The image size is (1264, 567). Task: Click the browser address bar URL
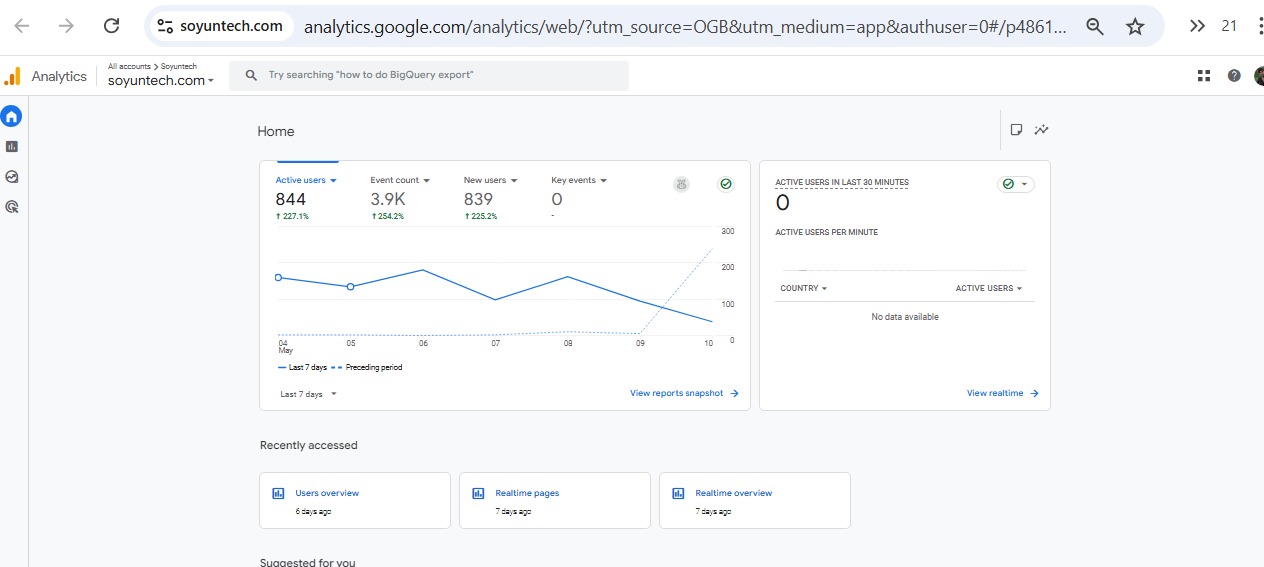(685, 27)
